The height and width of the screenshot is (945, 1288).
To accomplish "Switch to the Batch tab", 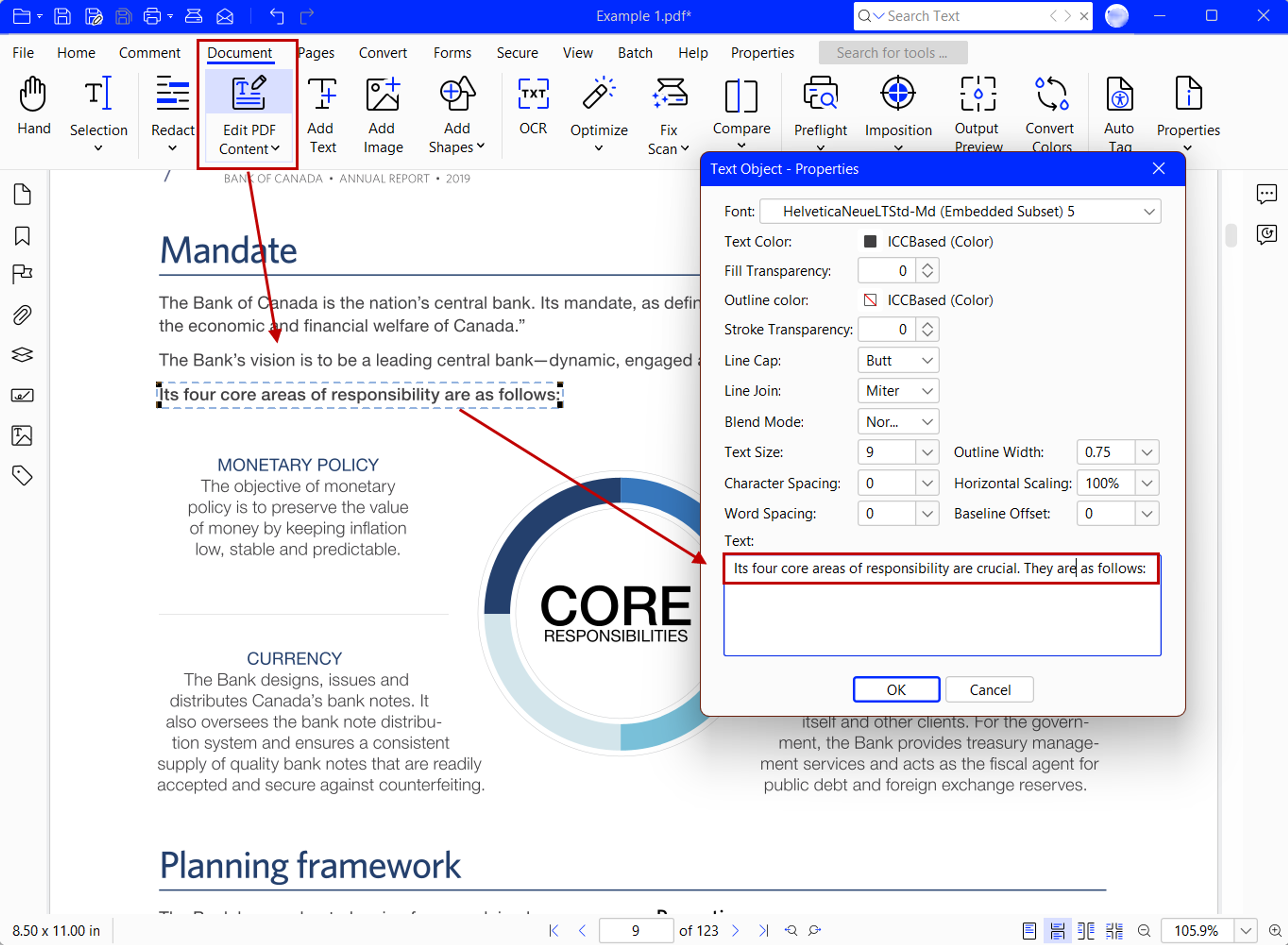I will pyautogui.click(x=635, y=53).
